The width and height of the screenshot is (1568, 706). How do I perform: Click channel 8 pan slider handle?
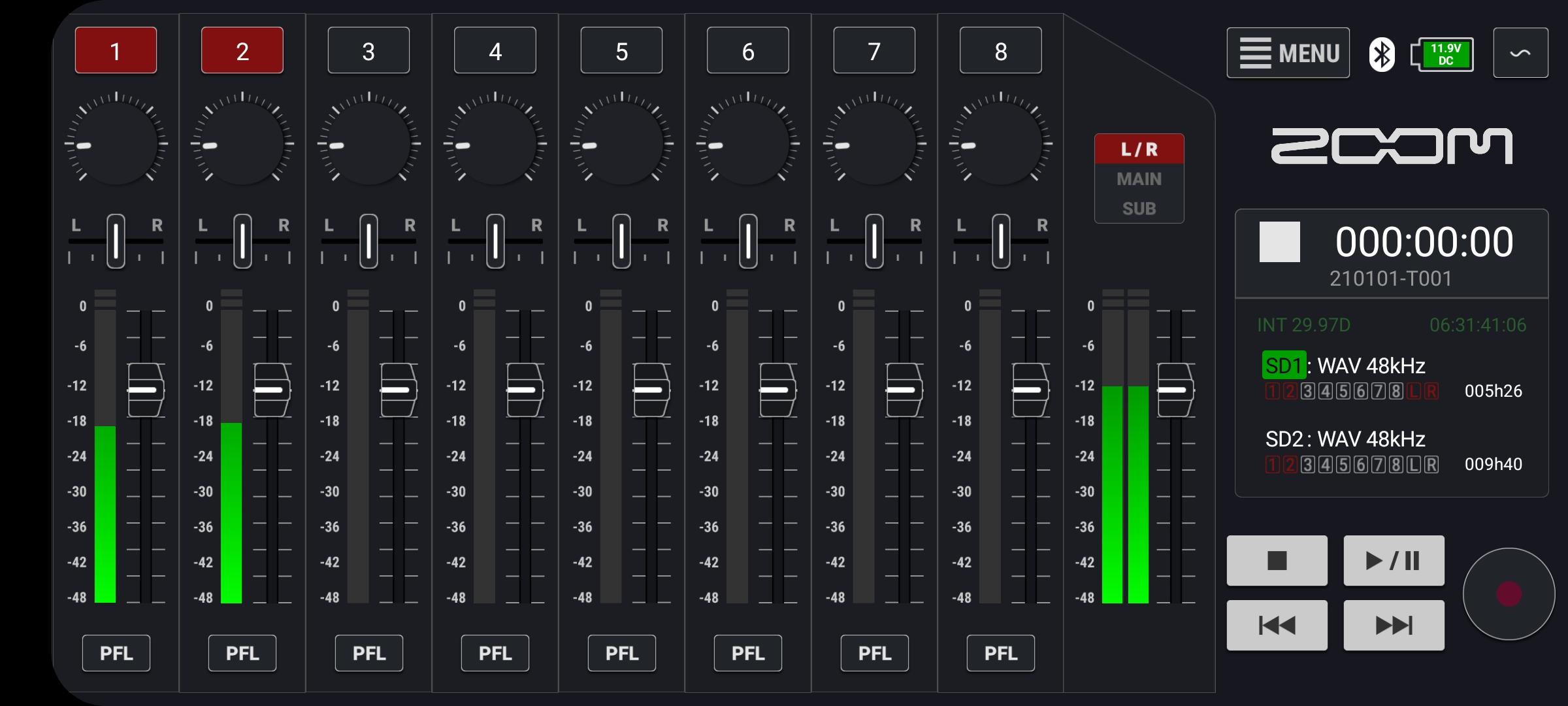(1001, 241)
